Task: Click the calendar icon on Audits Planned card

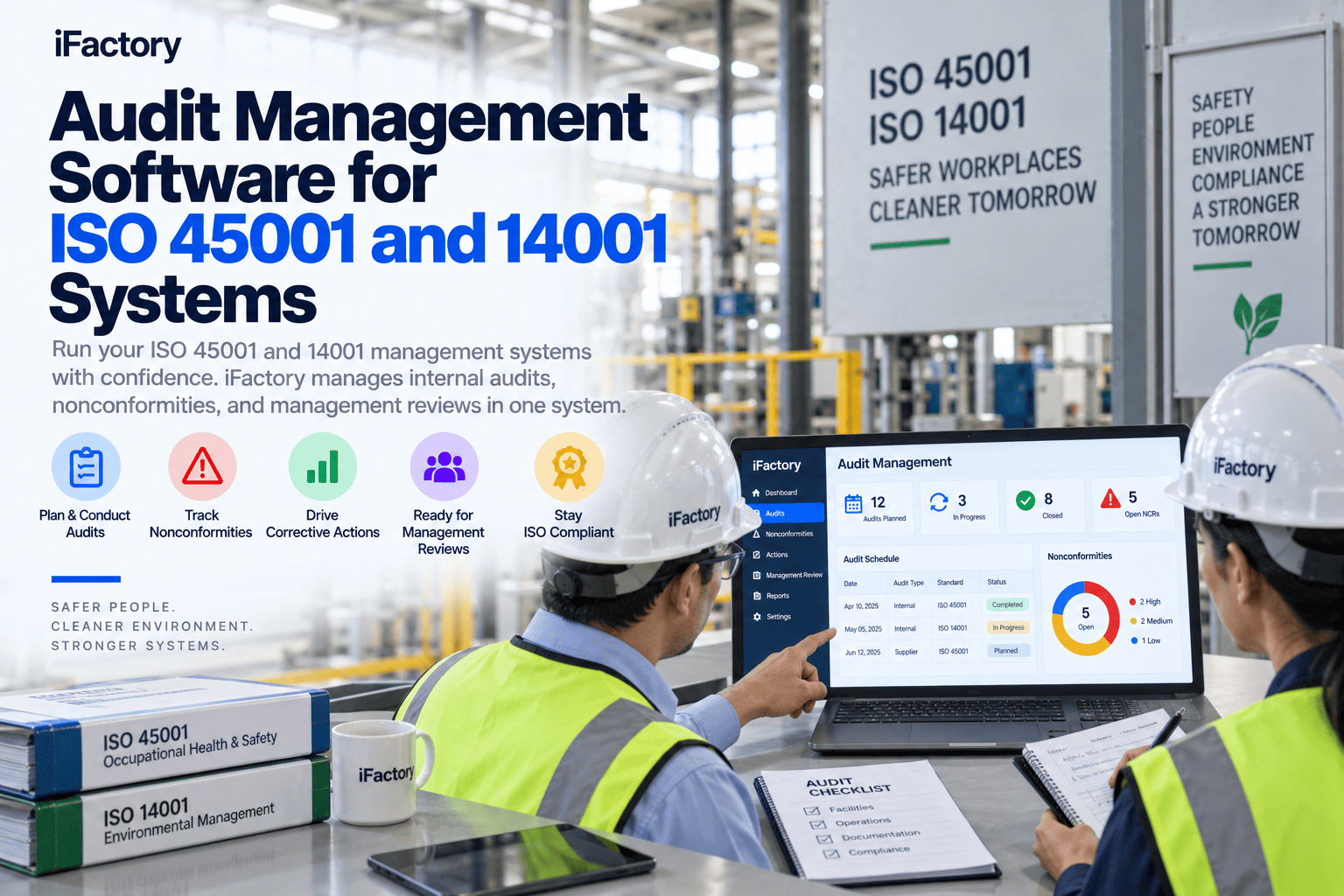Action: click(853, 504)
